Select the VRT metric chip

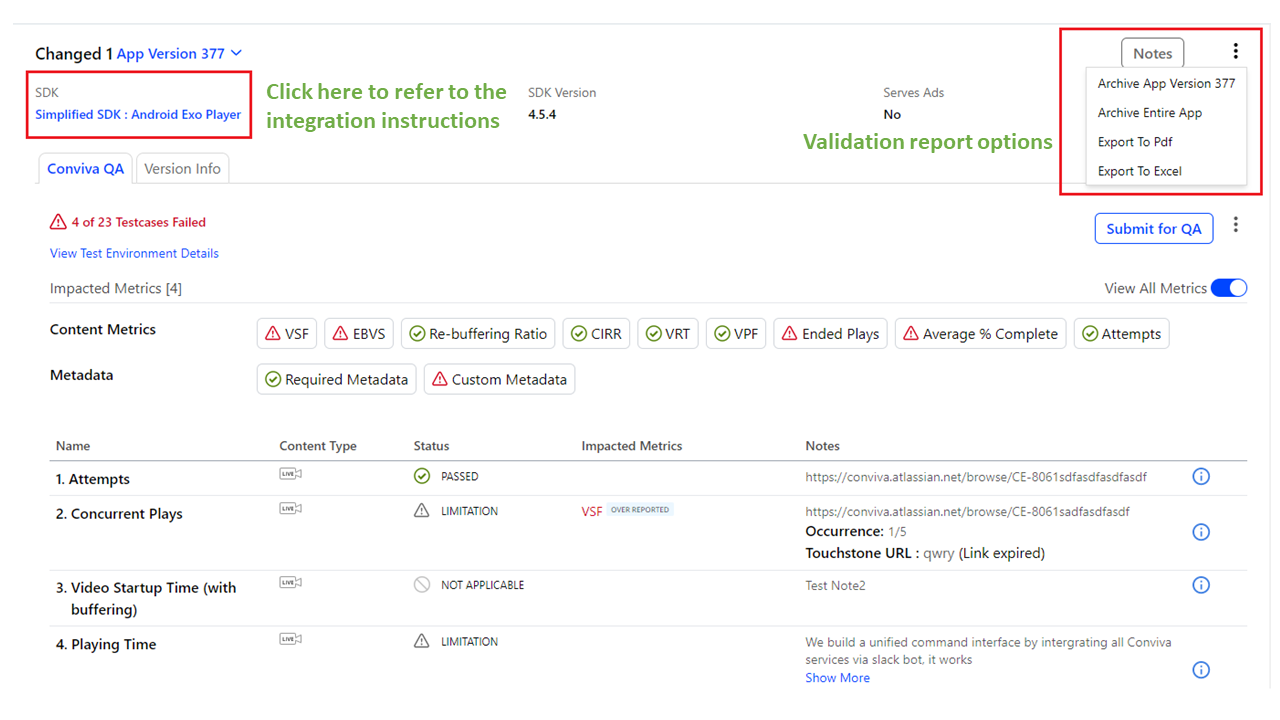pyautogui.click(x=668, y=334)
